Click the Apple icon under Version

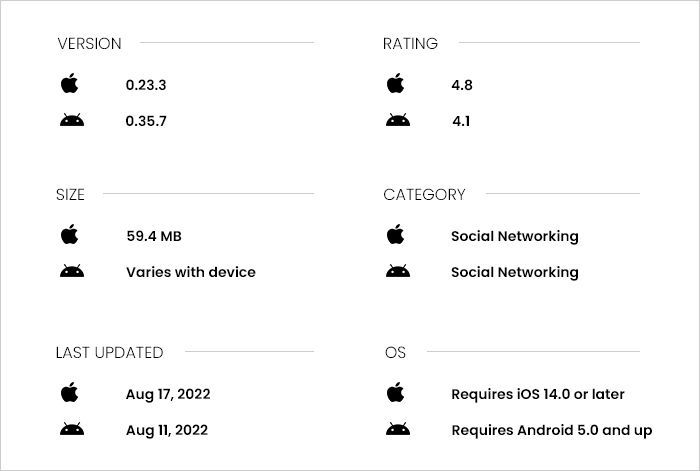(69, 83)
